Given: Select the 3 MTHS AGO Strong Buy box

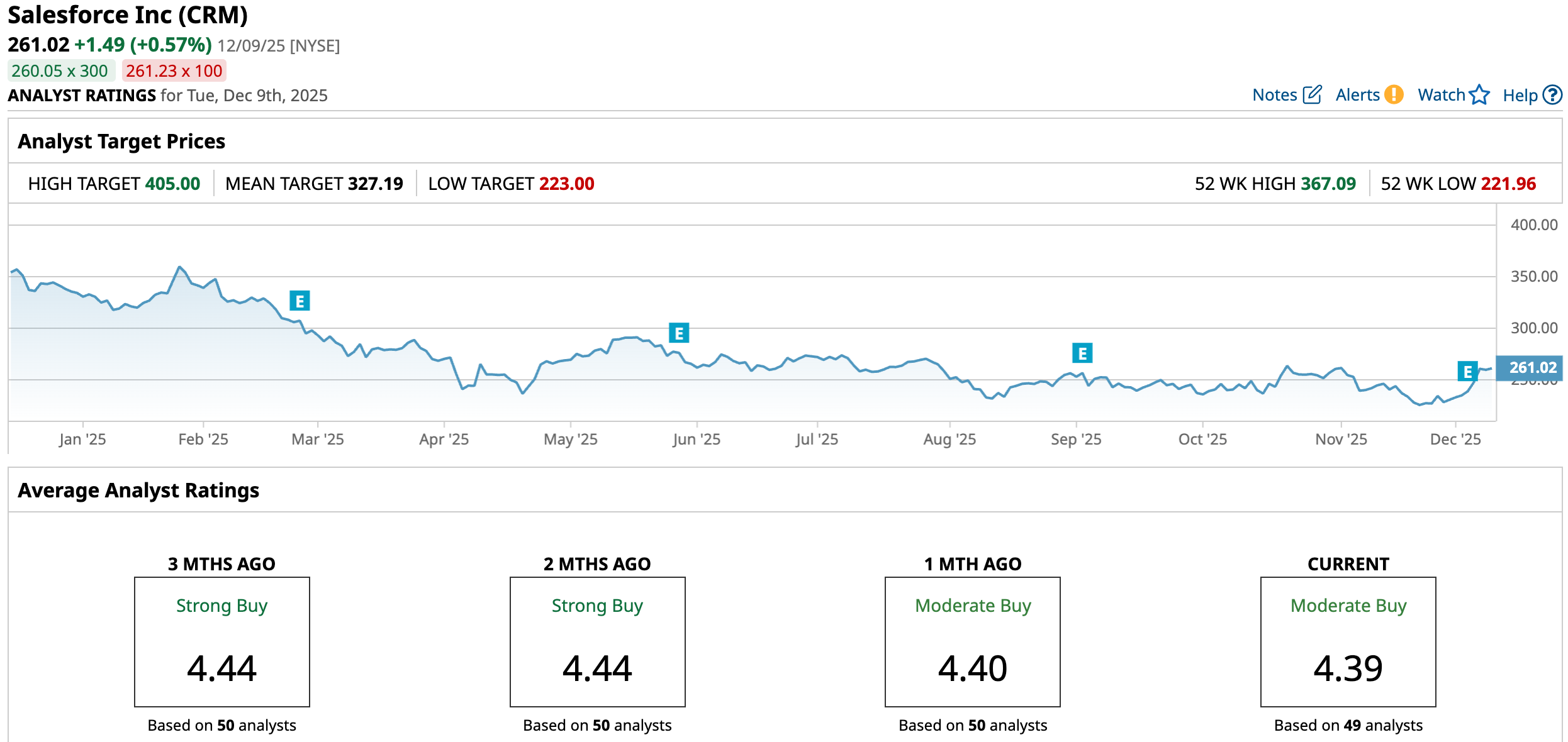Looking at the screenshot, I should click(221, 641).
